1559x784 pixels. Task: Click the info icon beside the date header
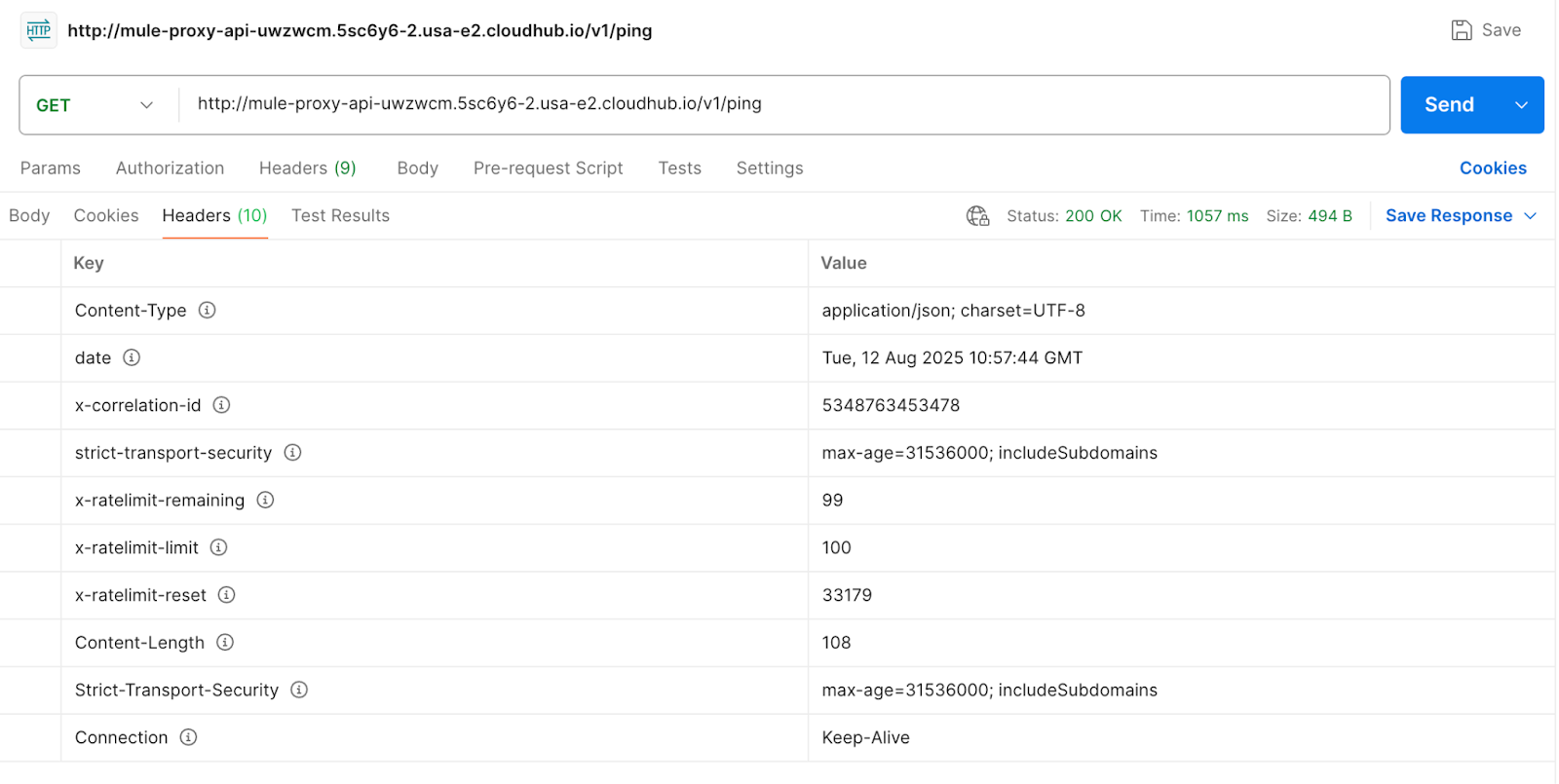[132, 357]
